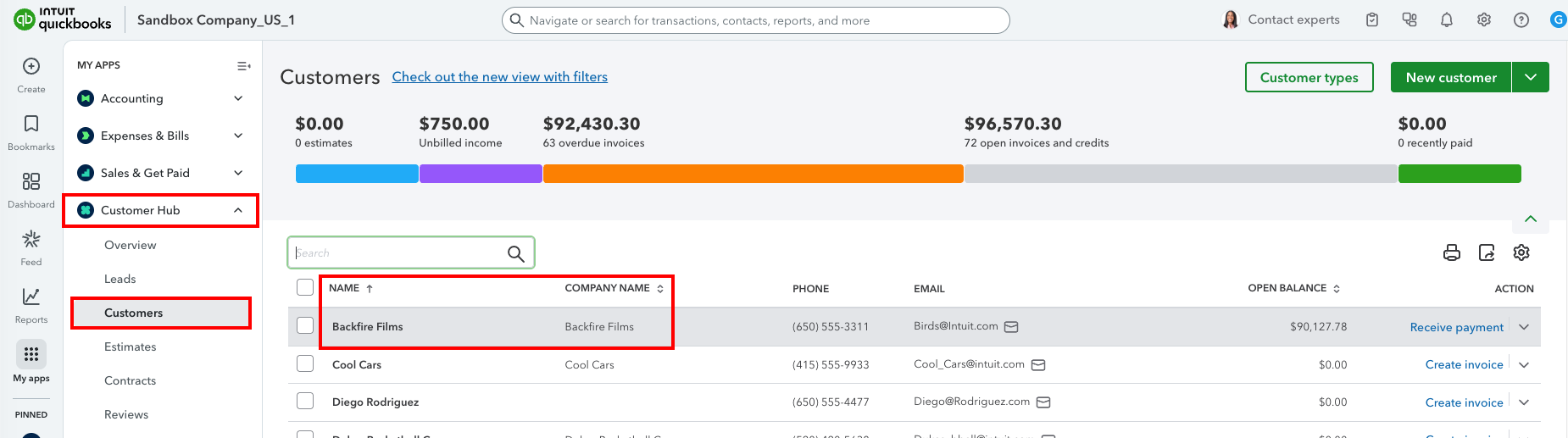Open the clipboard tasks icon in the header
1568x438 pixels.
coord(1372,19)
